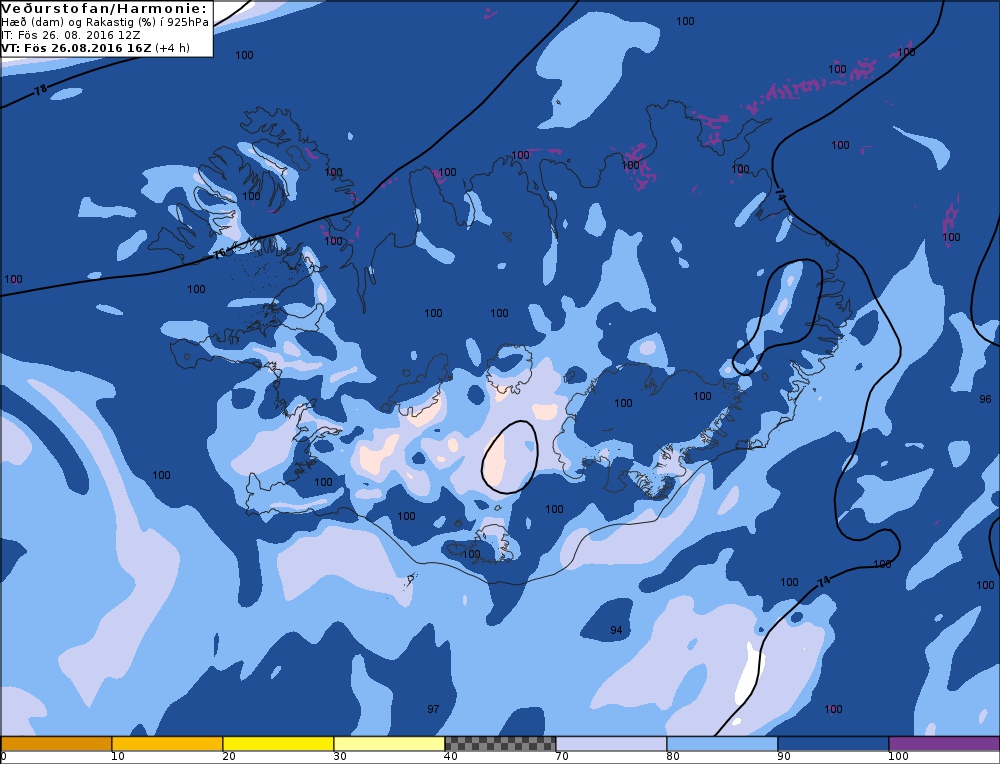Click the checkered 40–70 legend swatch

pyautogui.click(x=500, y=744)
